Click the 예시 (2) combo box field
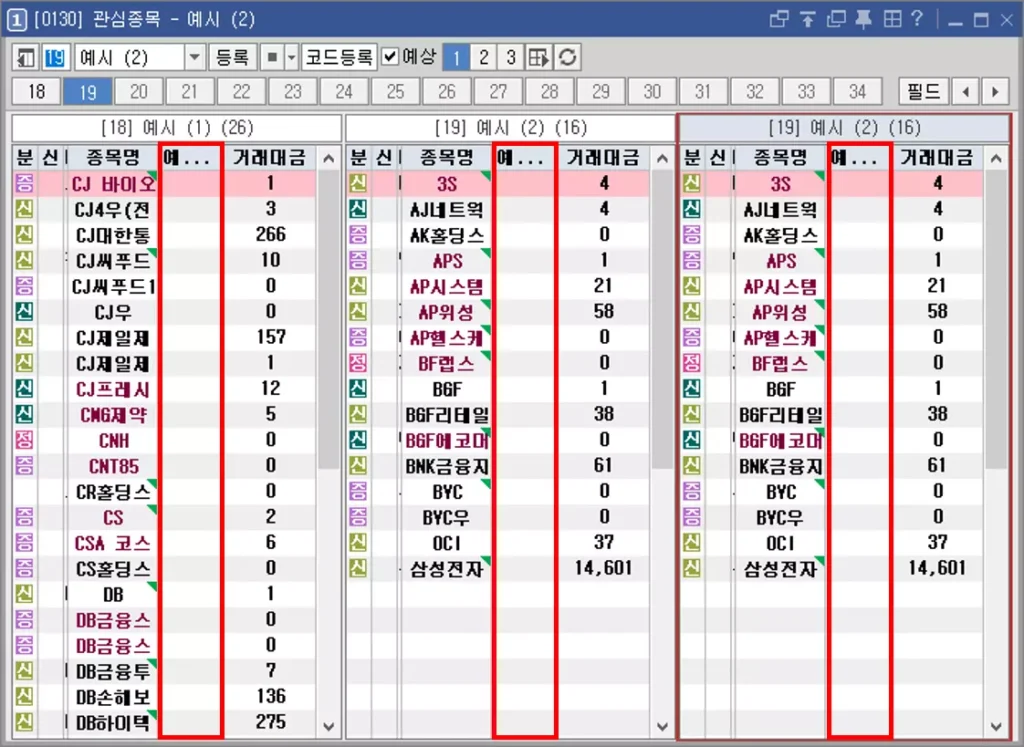This screenshot has height=747, width=1024. [x=130, y=57]
